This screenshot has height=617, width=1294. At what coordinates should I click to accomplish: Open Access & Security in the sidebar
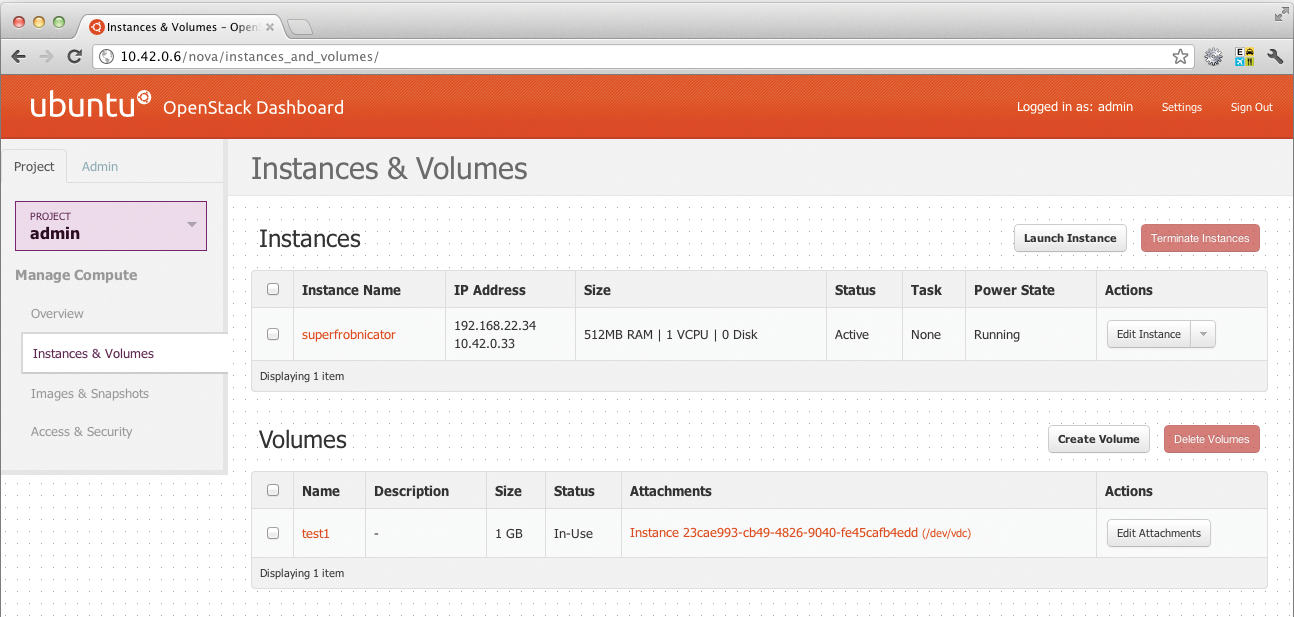[x=81, y=432]
